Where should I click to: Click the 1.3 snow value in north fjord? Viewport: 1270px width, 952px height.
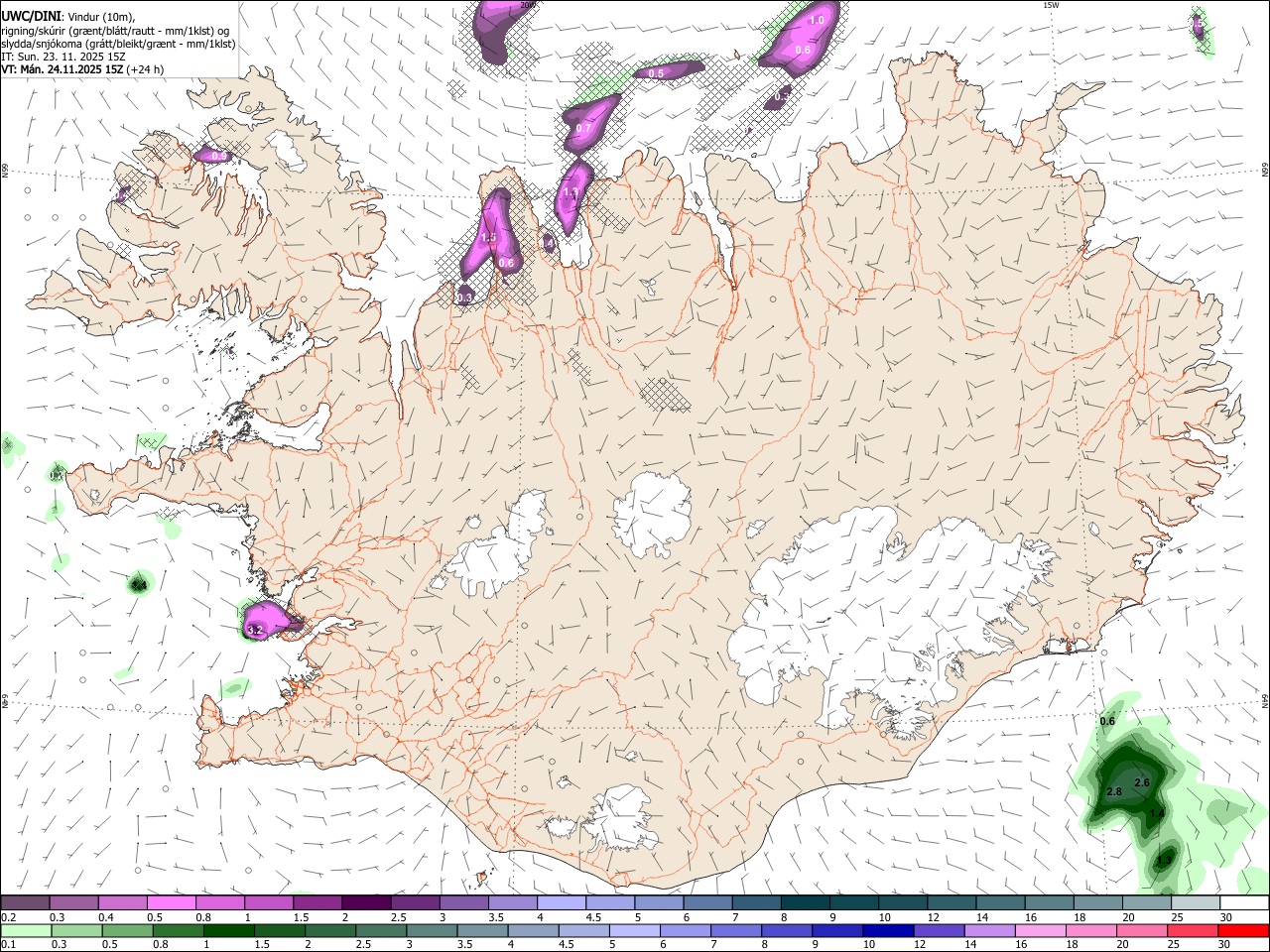(571, 192)
